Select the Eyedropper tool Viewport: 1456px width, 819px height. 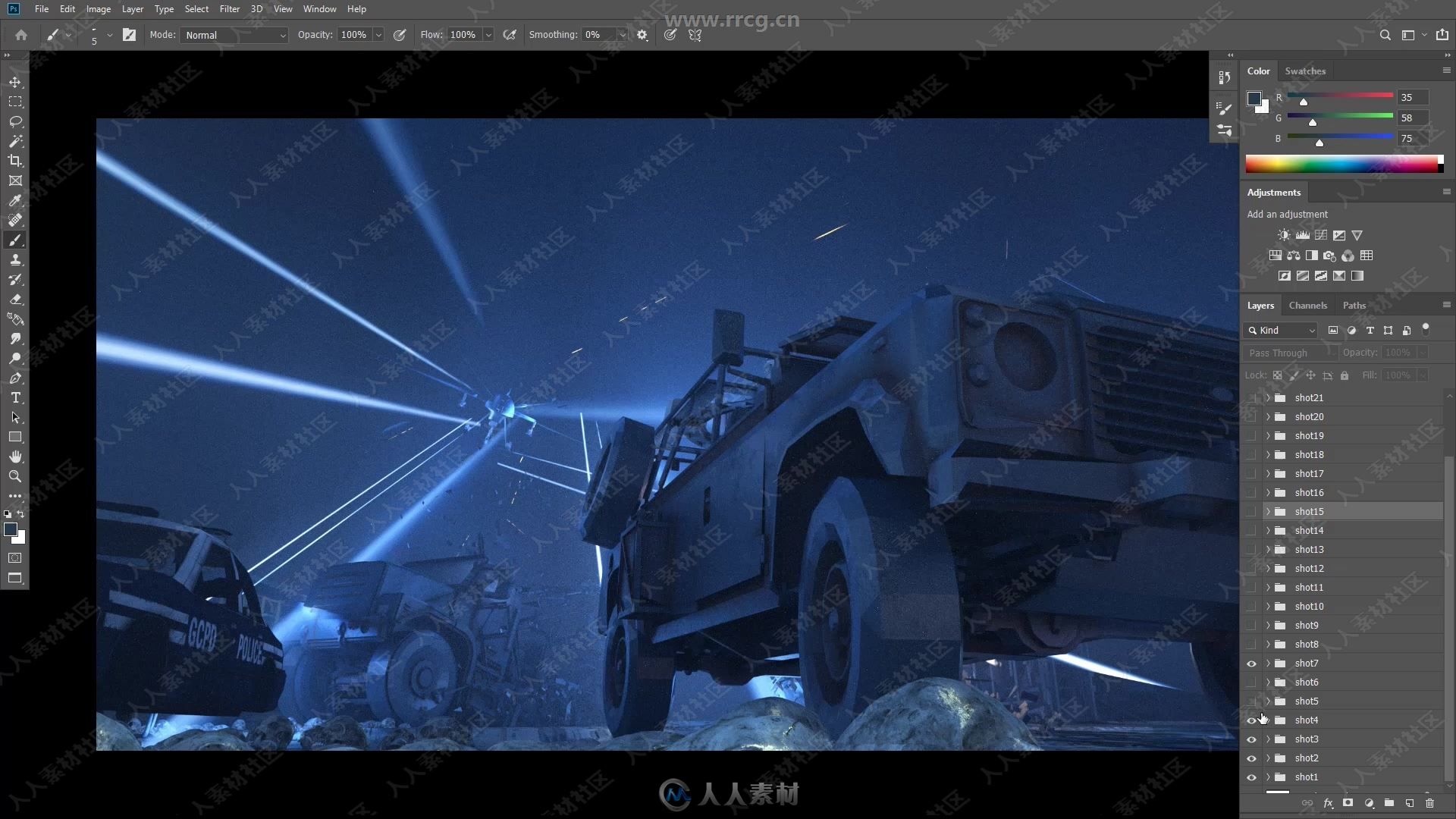[x=15, y=200]
